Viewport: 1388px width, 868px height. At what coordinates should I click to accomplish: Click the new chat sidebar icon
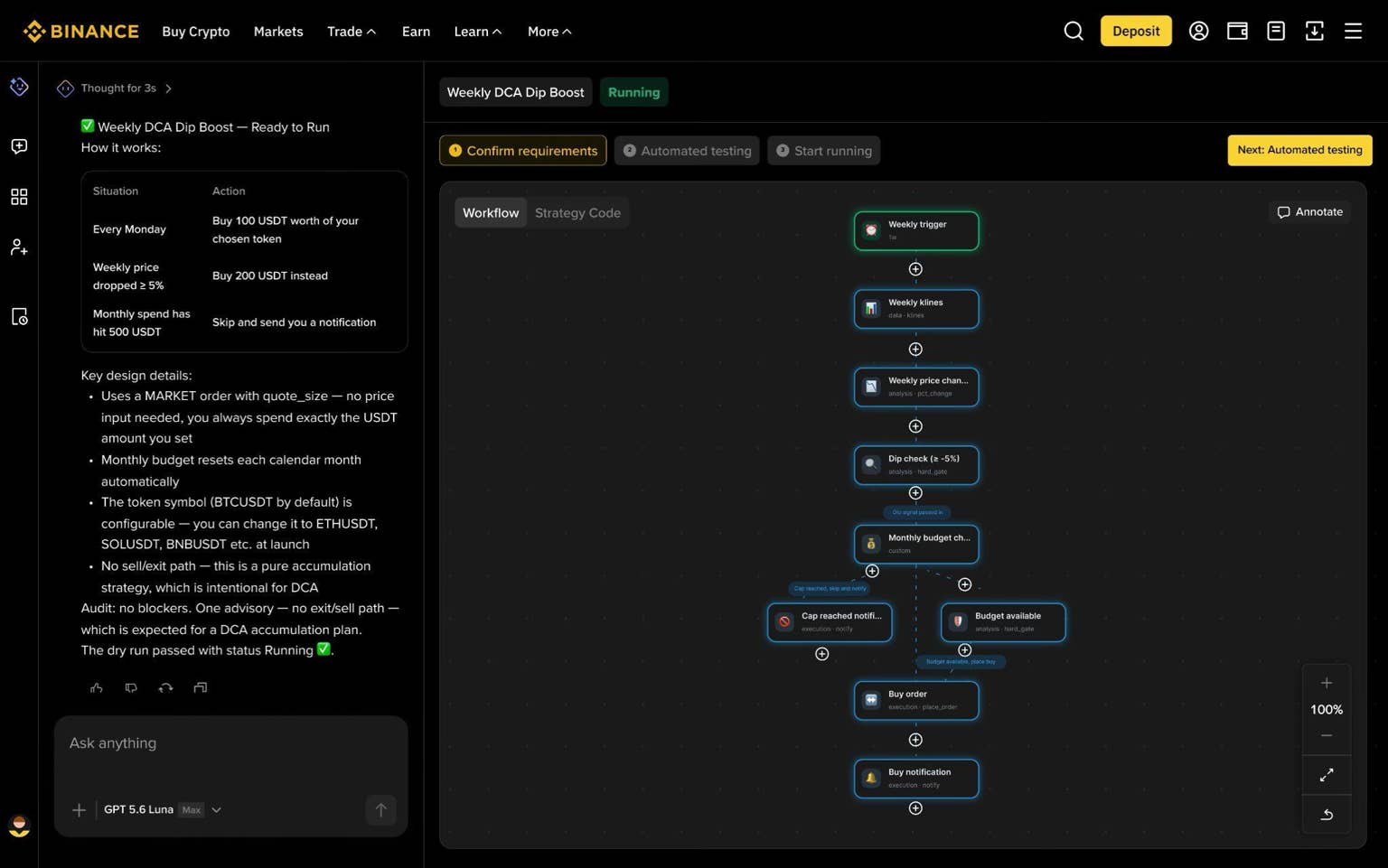pos(19,146)
